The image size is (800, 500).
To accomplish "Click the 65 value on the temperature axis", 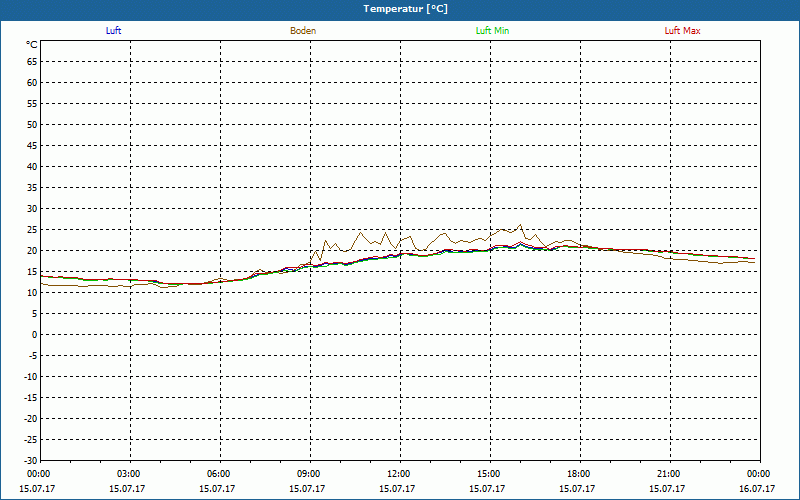I will (x=32, y=62).
